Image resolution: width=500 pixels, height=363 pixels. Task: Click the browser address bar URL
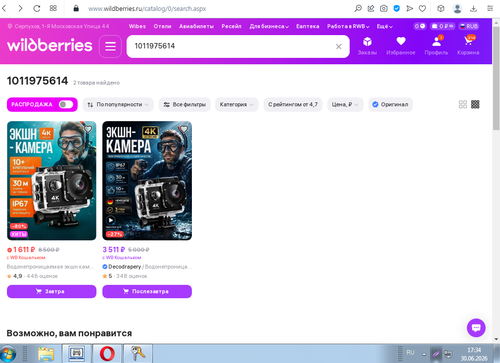point(147,9)
